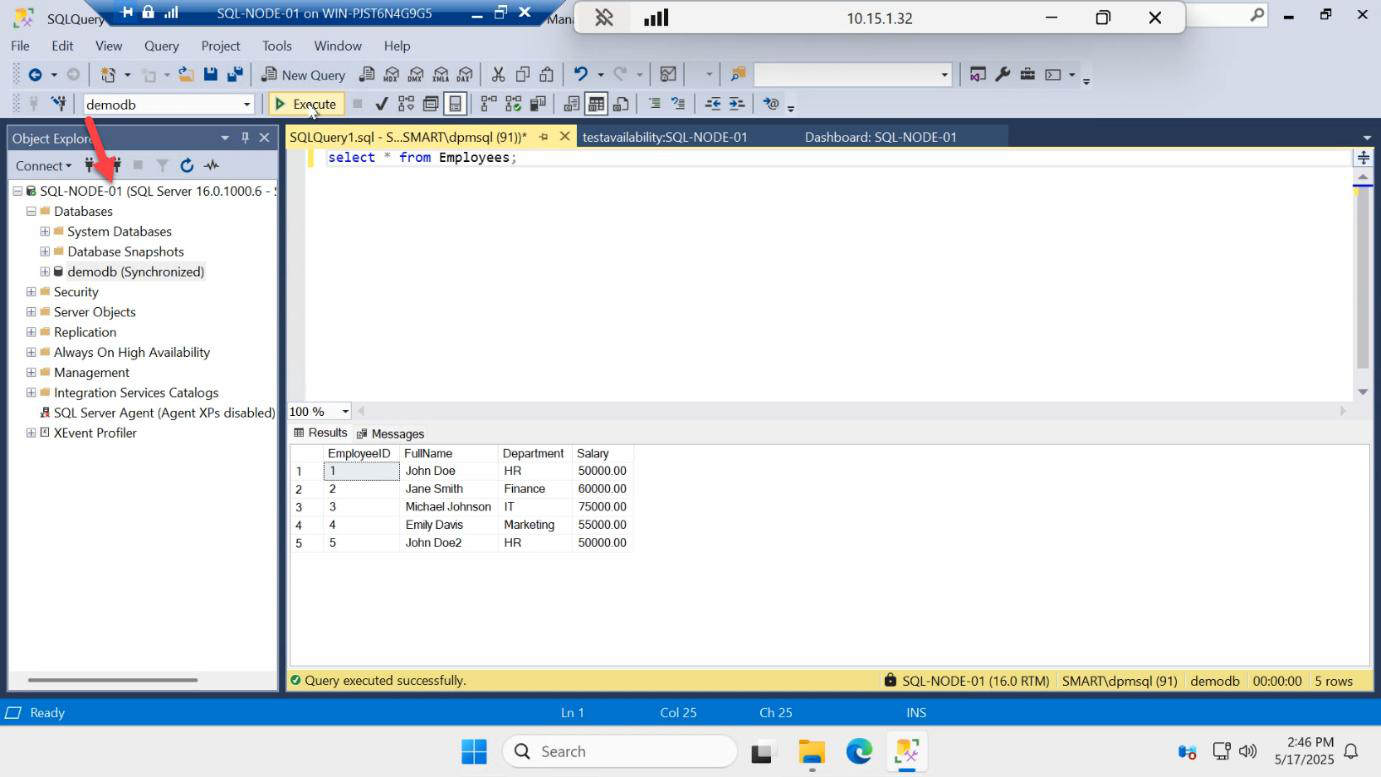Click the Execute button
The image size is (1381, 777).
tap(306, 104)
